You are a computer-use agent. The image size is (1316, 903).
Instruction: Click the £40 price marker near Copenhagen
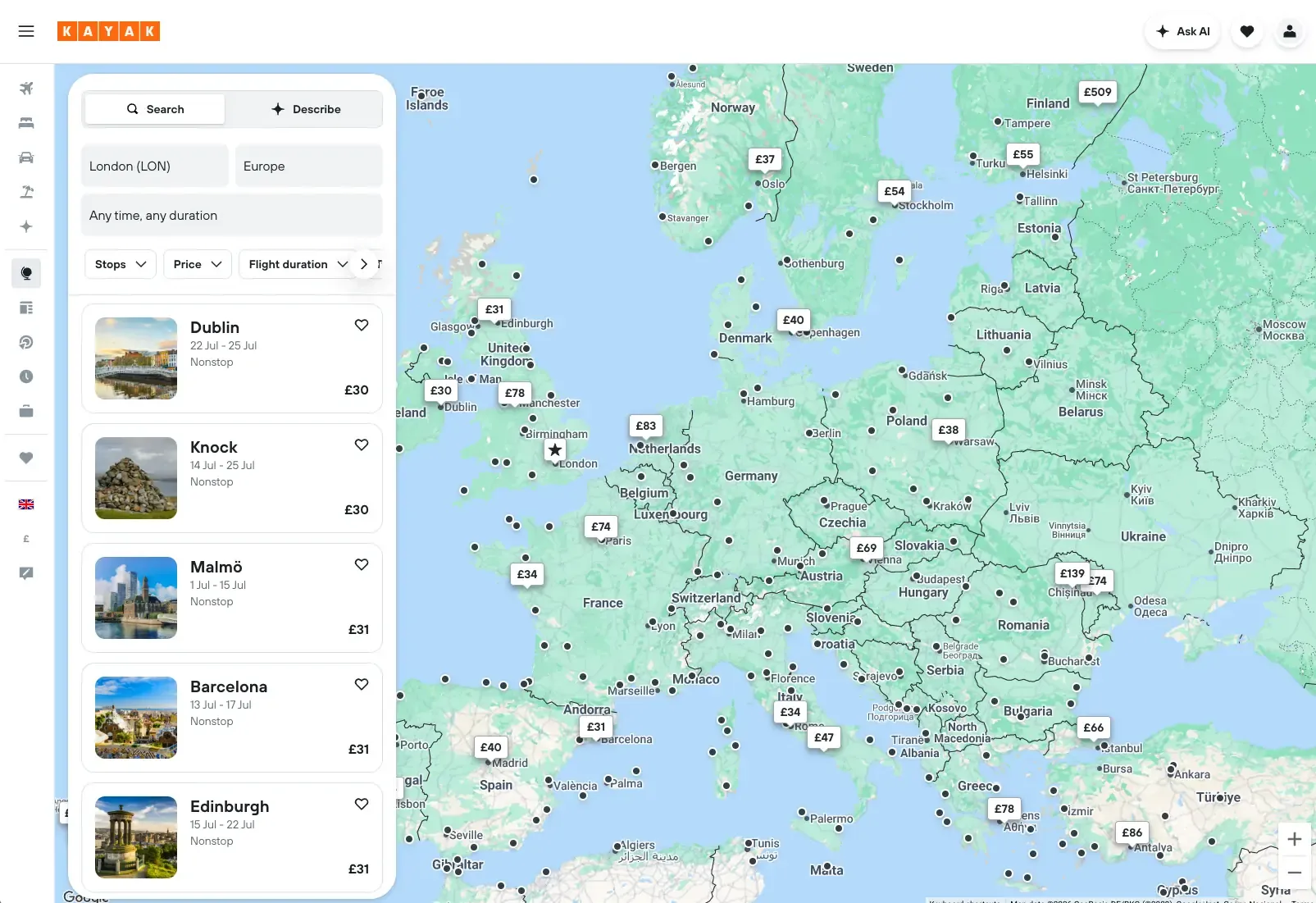[x=794, y=320]
